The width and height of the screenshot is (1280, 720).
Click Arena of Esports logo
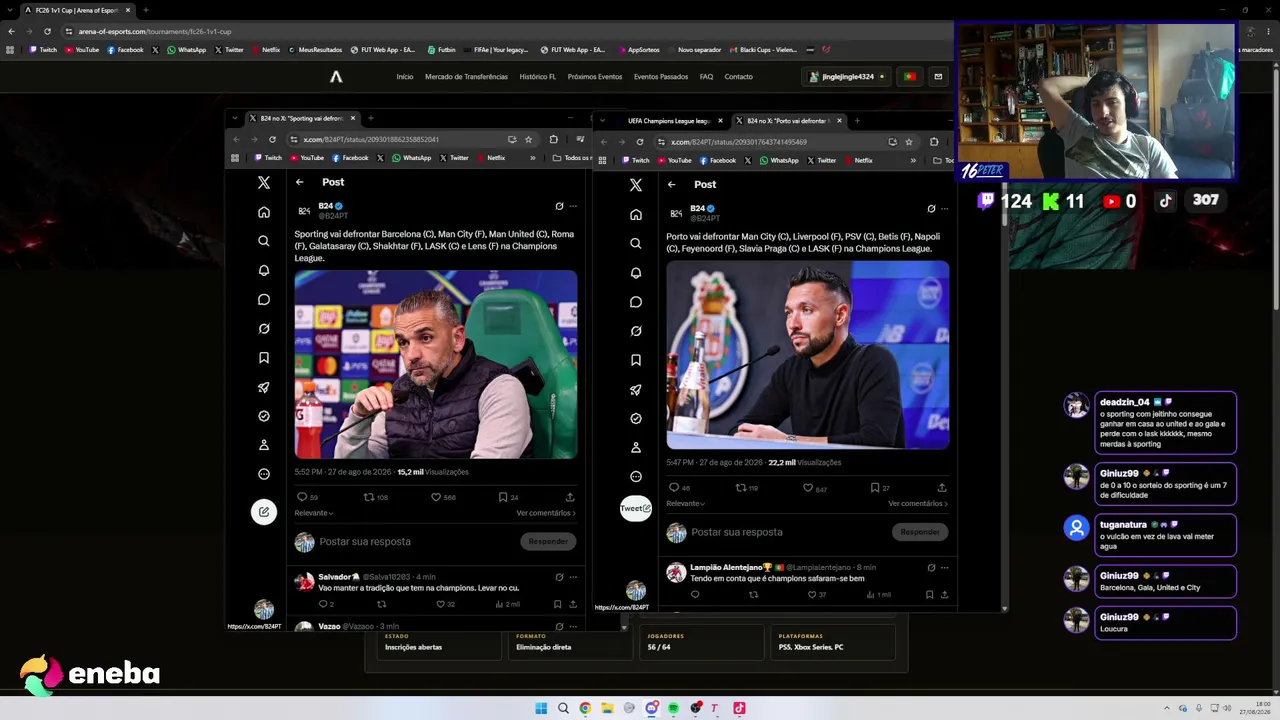tap(336, 77)
